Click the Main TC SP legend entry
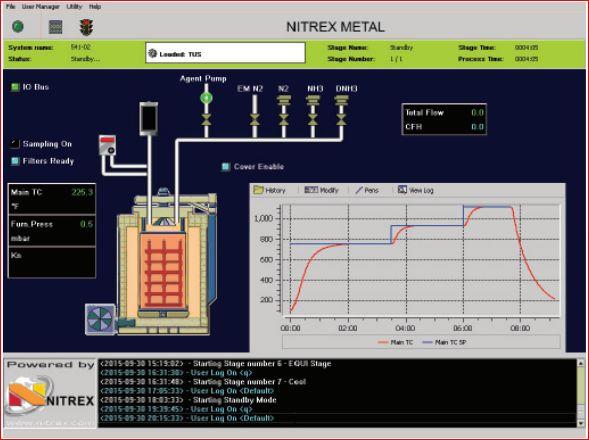The width and height of the screenshot is (589, 440). [x=444, y=342]
